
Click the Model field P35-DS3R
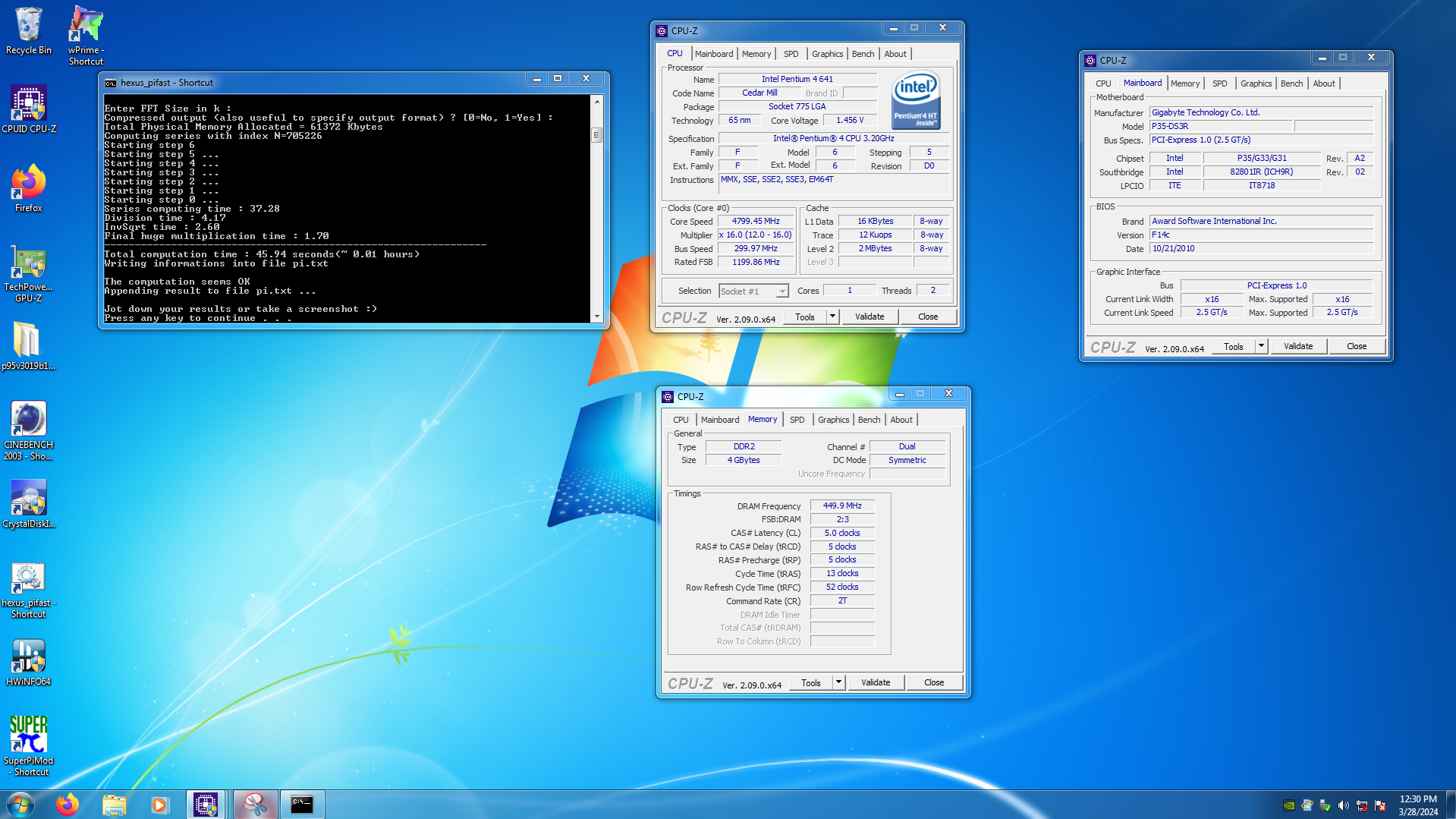click(x=1220, y=126)
